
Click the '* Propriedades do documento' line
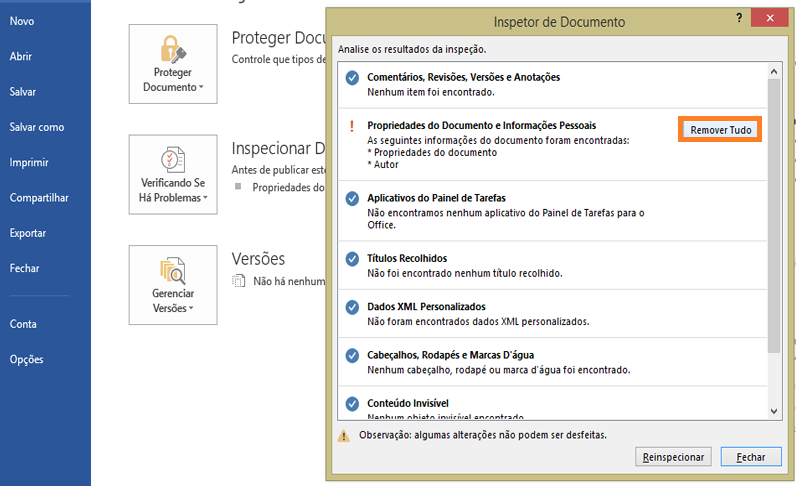click(x=432, y=152)
